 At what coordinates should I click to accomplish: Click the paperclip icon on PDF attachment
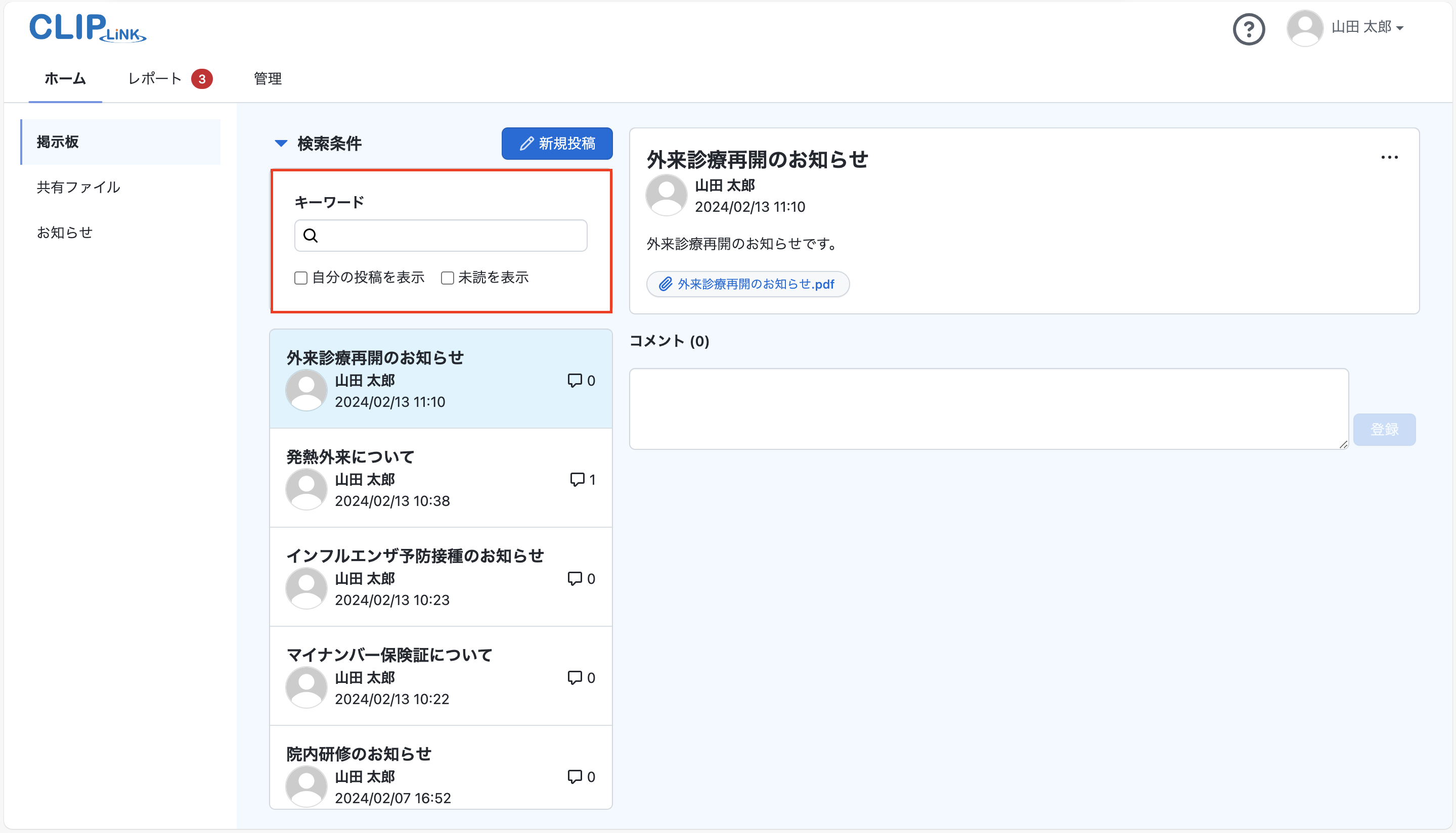pyautogui.click(x=665, y=284)
